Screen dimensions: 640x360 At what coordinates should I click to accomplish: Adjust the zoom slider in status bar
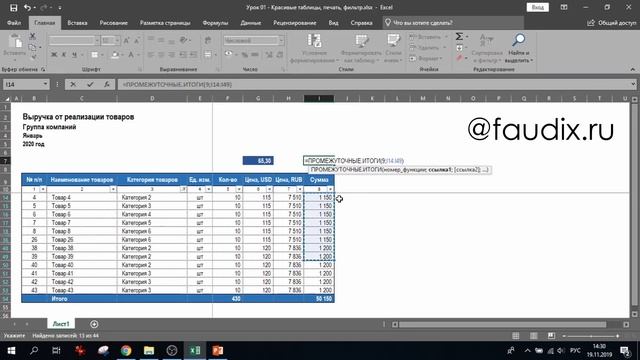pyautogui.click(x=591, y=336)
